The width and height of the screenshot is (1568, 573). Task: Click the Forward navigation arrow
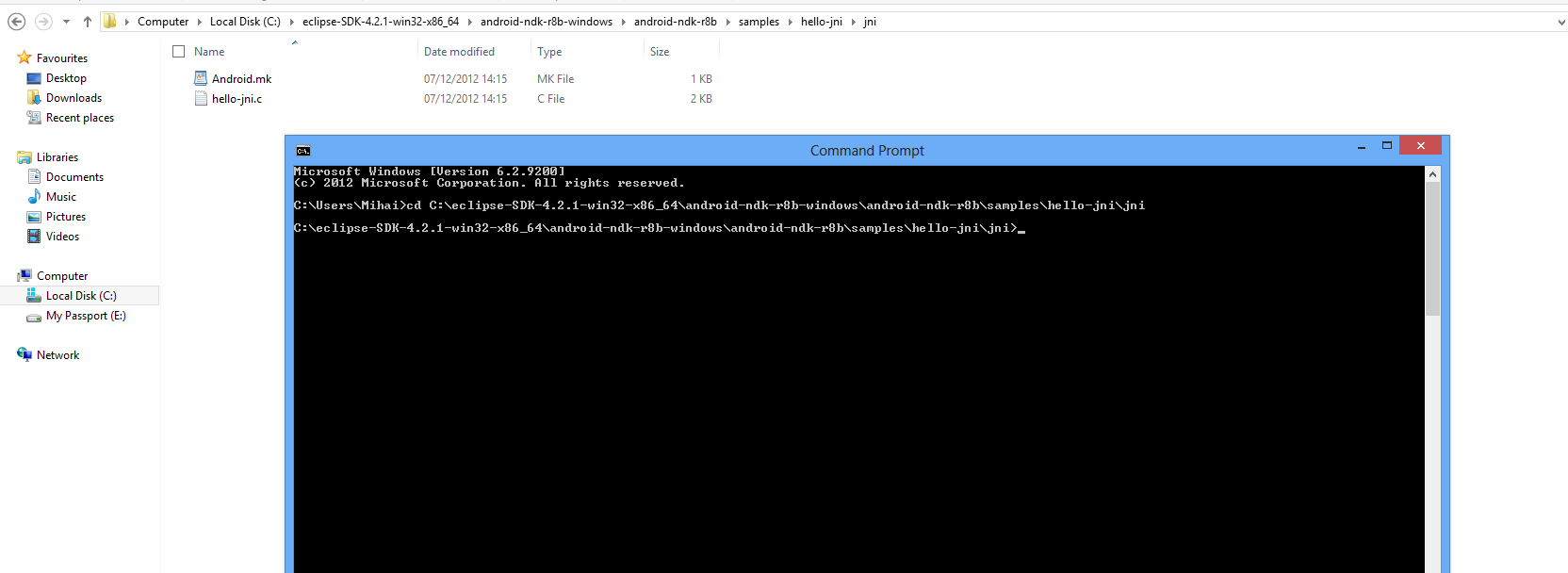point(43,21)
